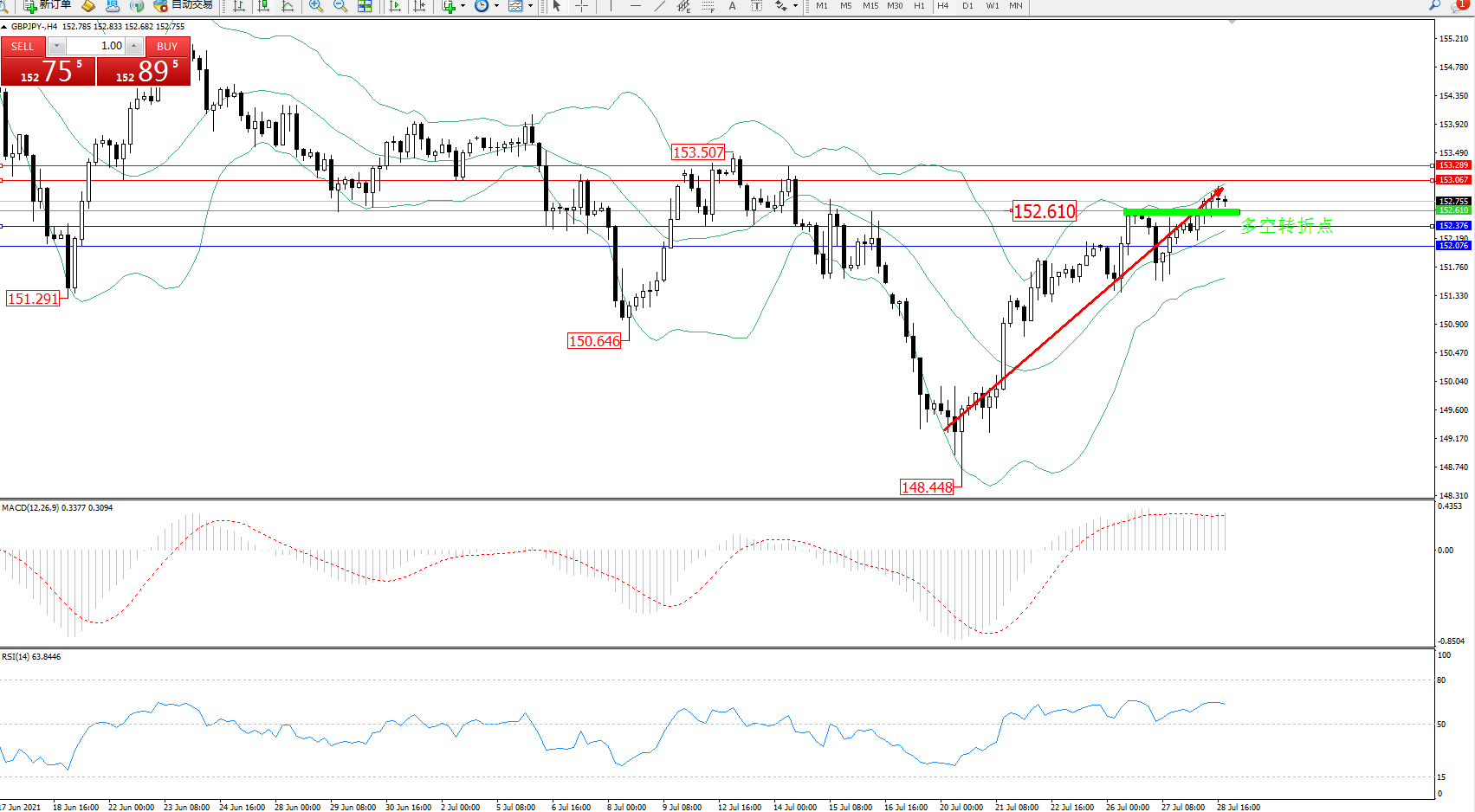The width and height of the screenshot is (1475, 812).
Task: Click the zoom out magnifier icon
Action: (x=340, y=6)
